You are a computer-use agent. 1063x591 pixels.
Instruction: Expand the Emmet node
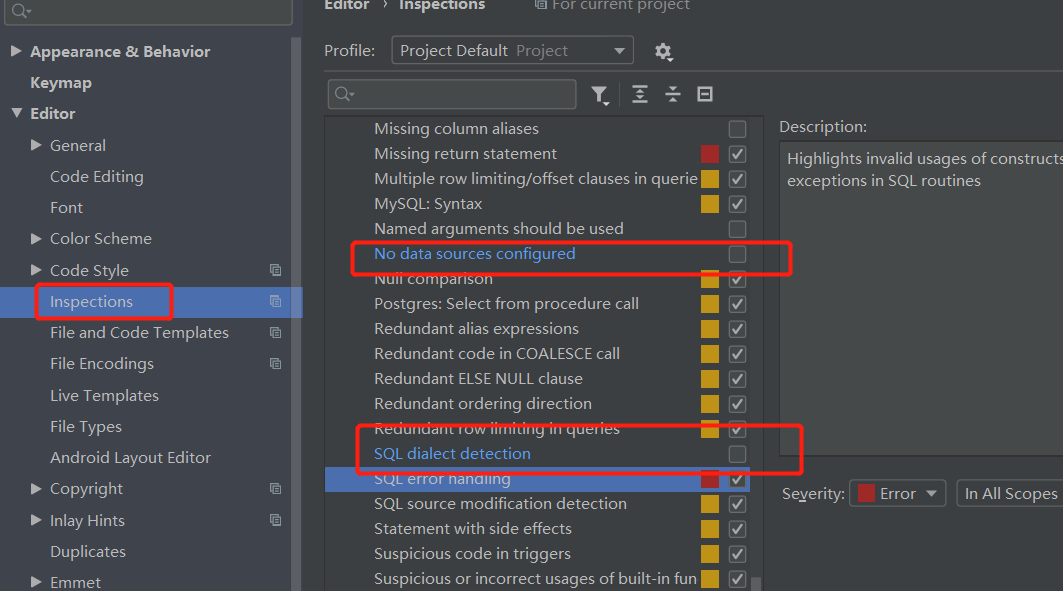pyautogui.click(x=37, y=582)
